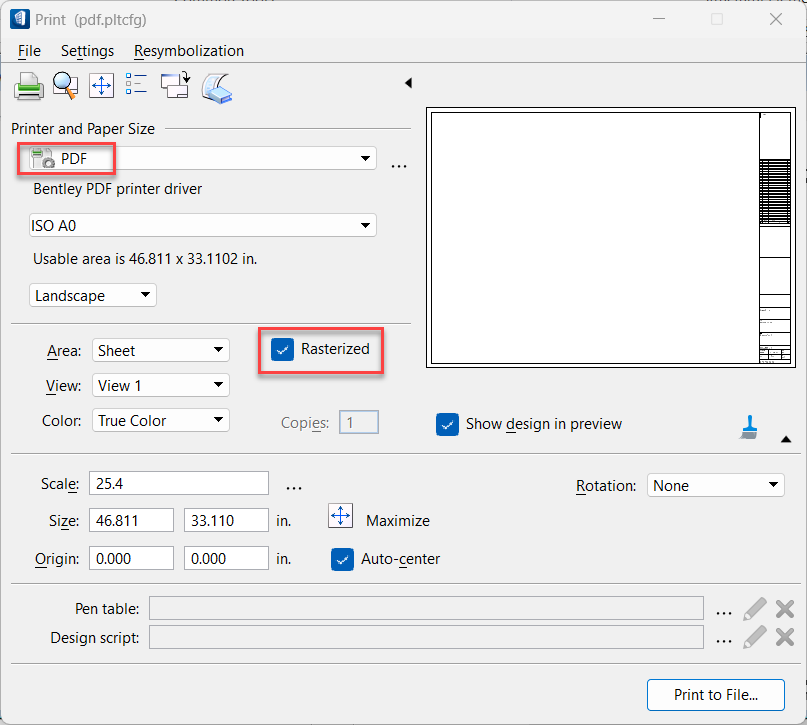Screen dimensions: 807x725
Task: Open the Resymbolization menu
Action: point(189,51)
